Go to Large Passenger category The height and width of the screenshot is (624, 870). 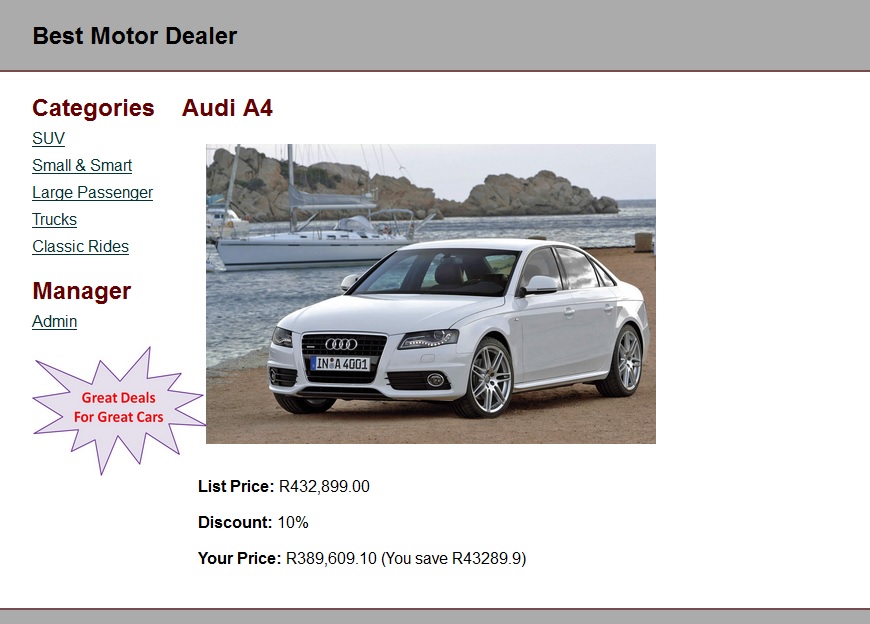pos(92,192)
